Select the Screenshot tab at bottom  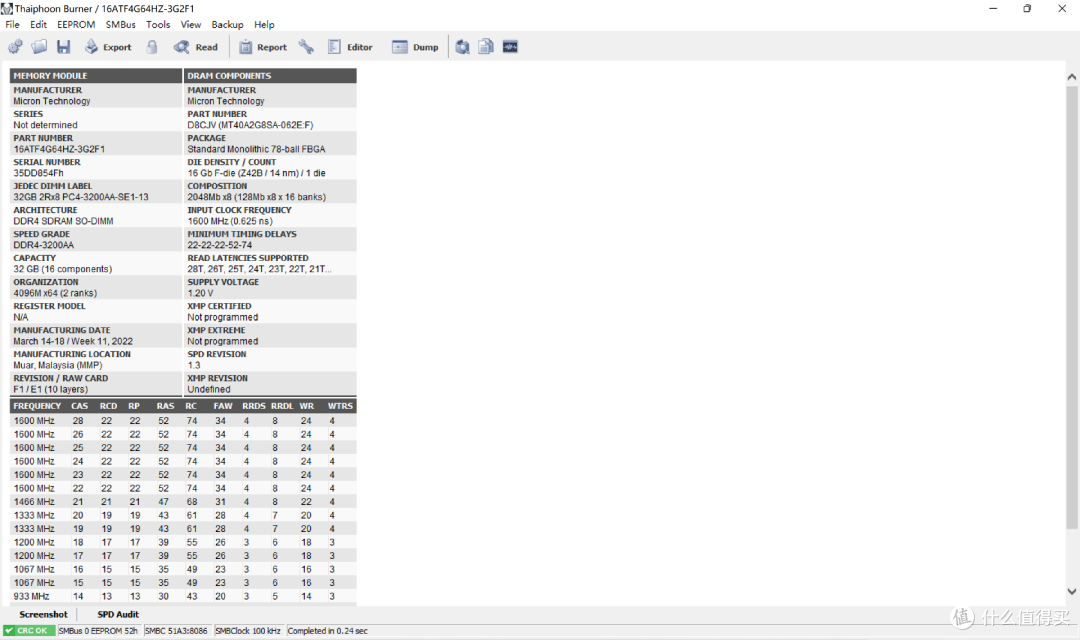click(x=43, y=614)
